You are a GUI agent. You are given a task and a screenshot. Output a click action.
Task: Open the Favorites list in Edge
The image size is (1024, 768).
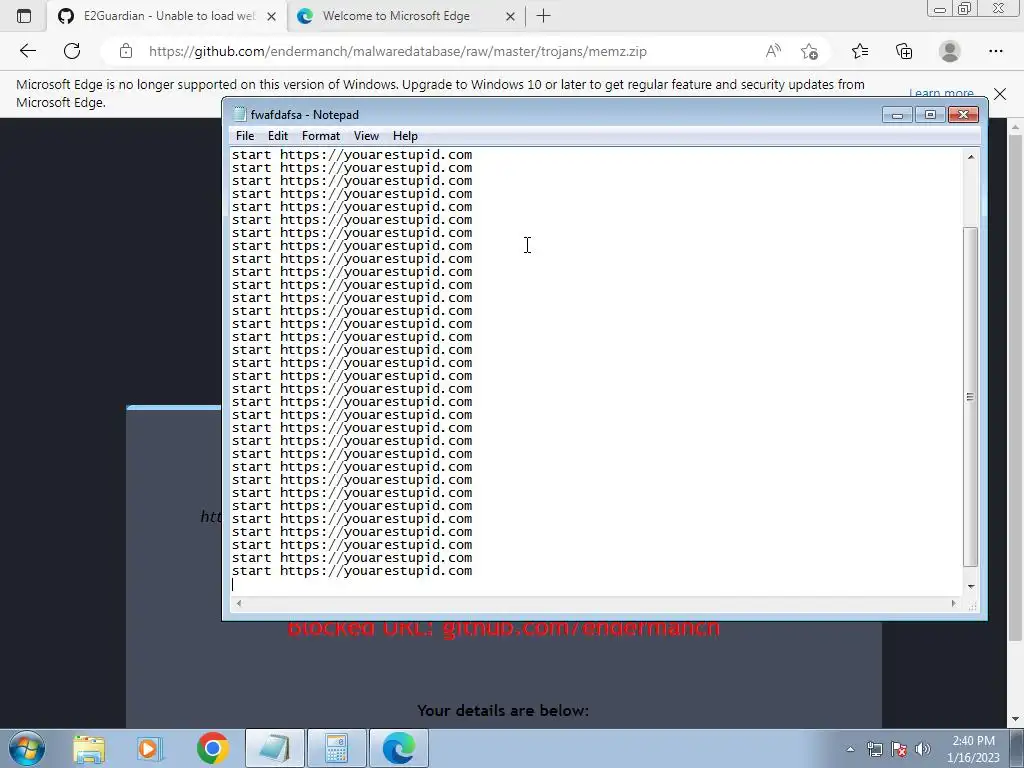point(860,51)
